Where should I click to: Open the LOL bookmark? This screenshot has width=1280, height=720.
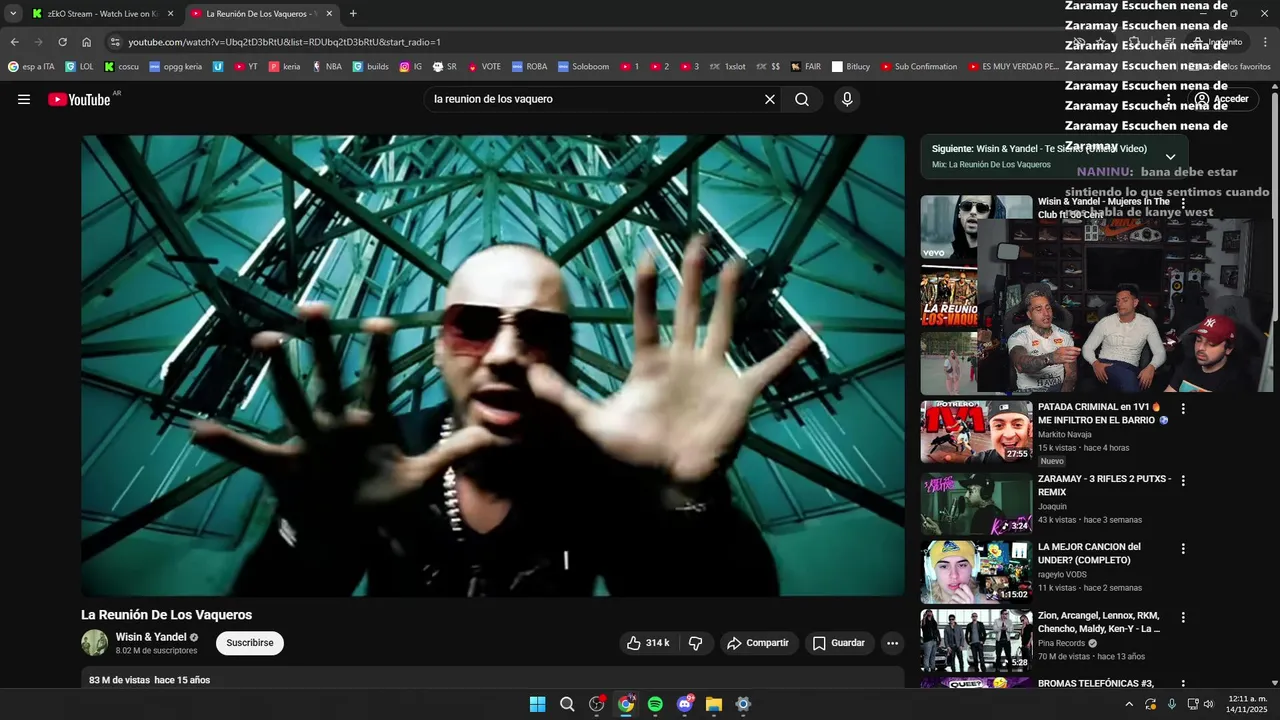click(x=79, y=67)
